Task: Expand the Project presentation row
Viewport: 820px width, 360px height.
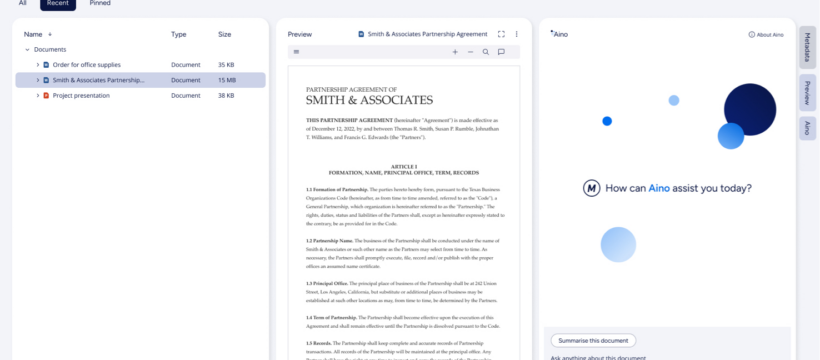Action: pos(38,96)
